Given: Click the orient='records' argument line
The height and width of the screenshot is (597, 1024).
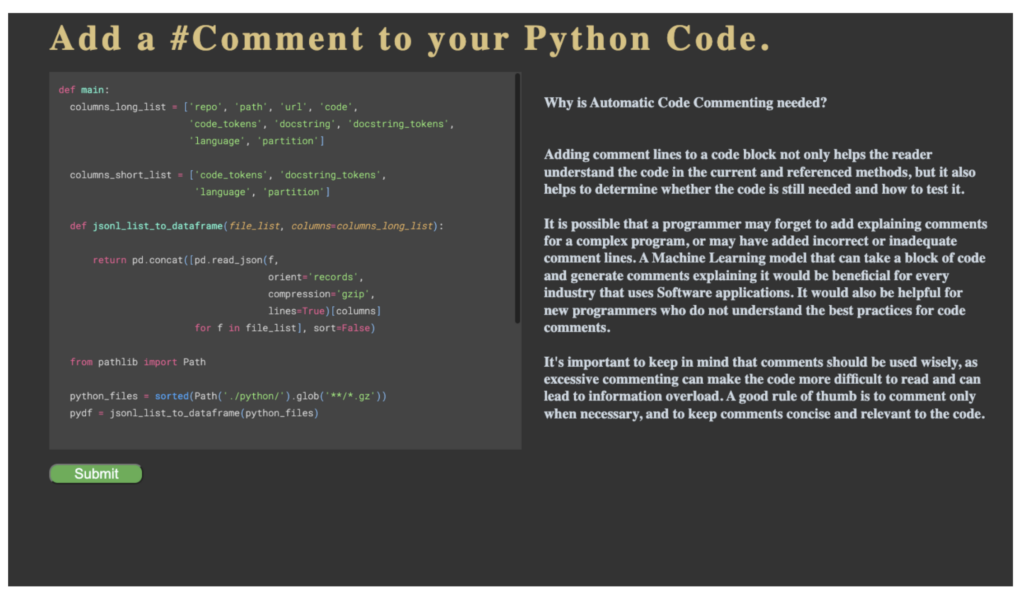Looking at the screenshot, I should pos(315,277).
